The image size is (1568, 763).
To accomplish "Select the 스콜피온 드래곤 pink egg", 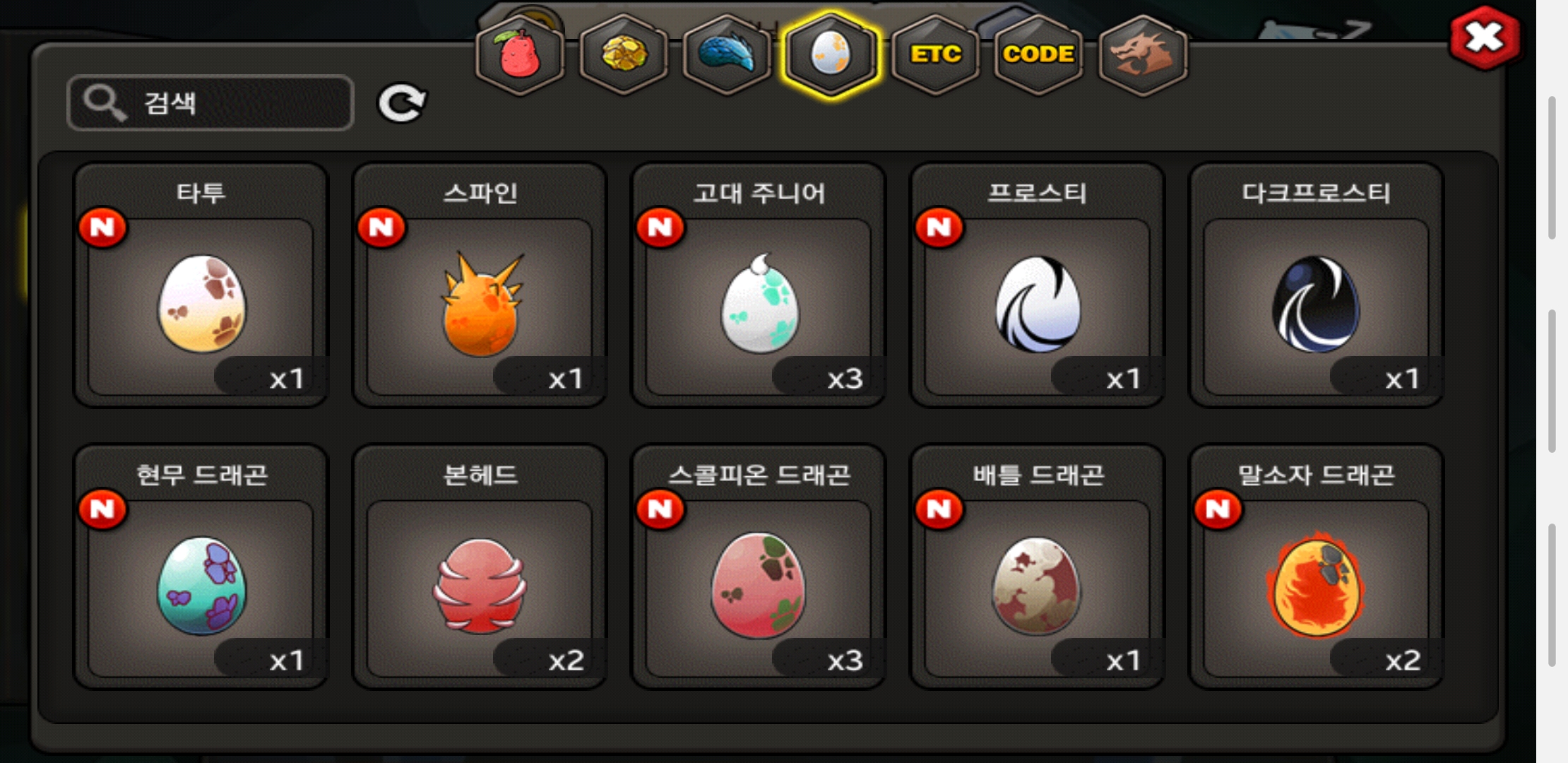I will coord(759,567).
